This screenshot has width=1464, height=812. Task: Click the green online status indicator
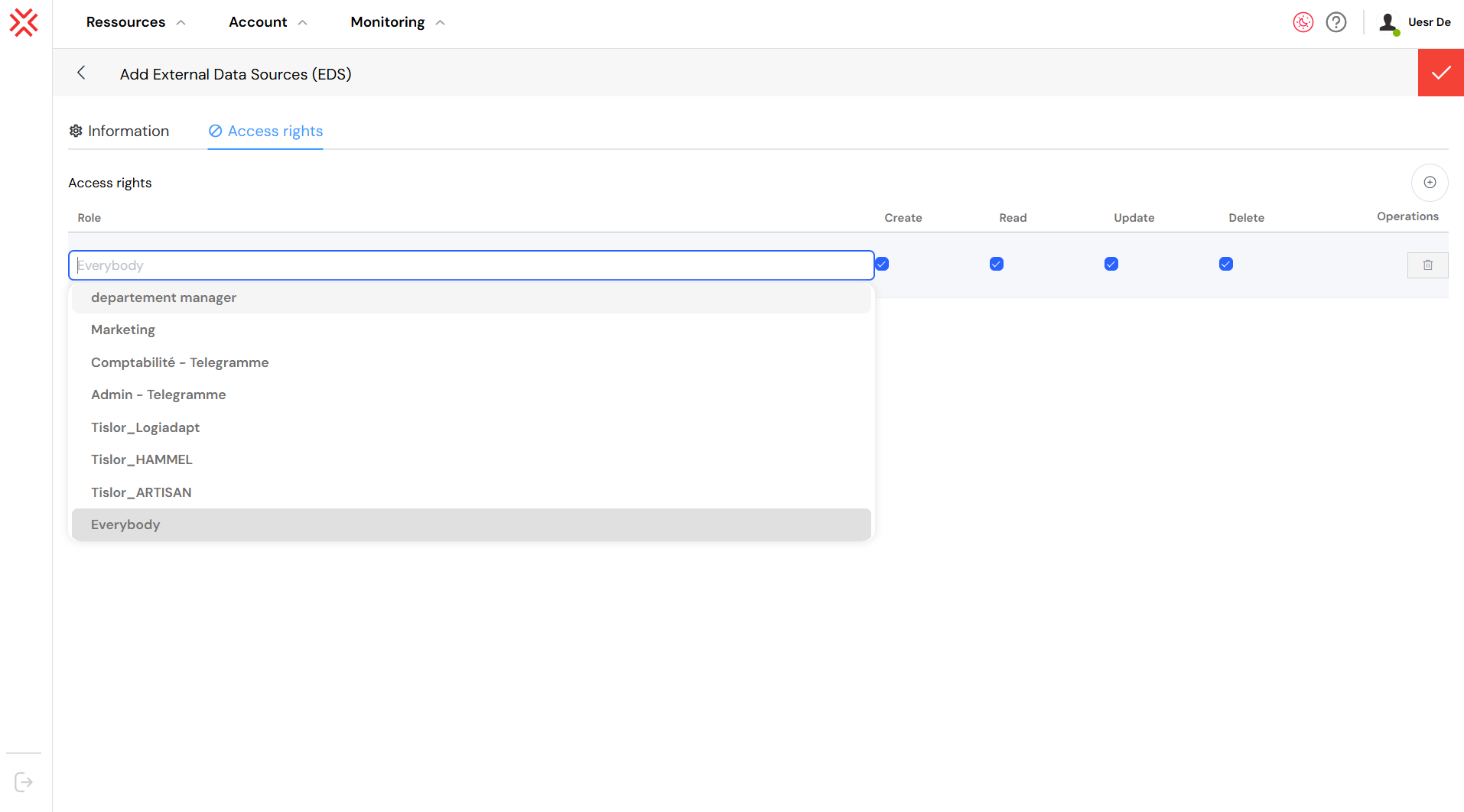1397,32
